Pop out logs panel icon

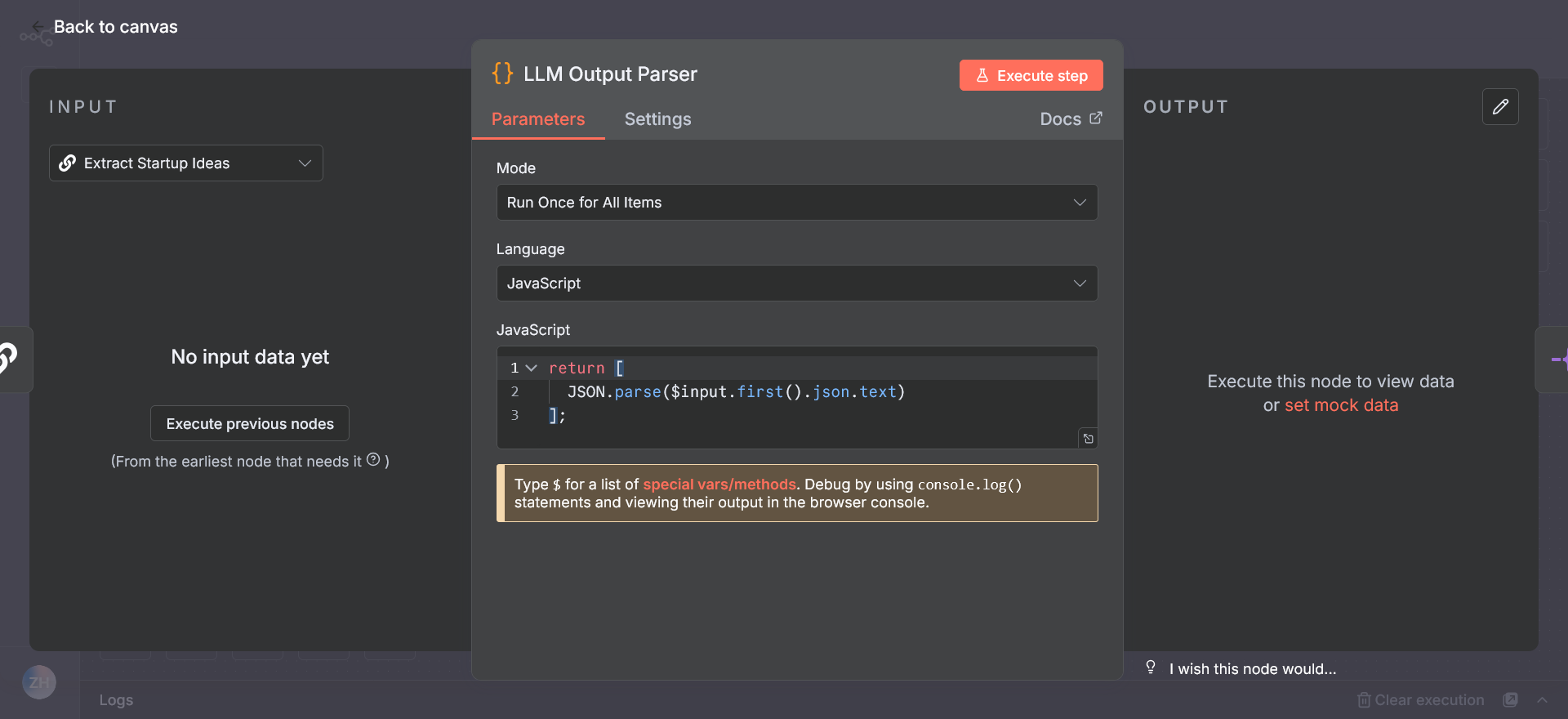(1511, 700)
